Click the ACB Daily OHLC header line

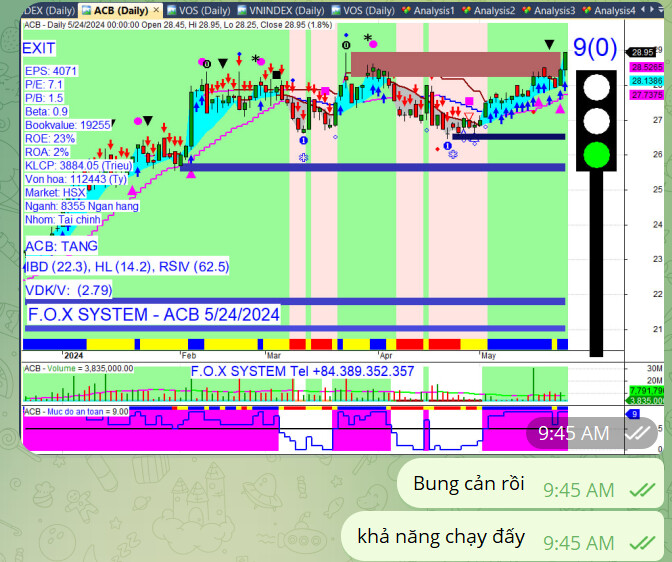tap(178, 25)
